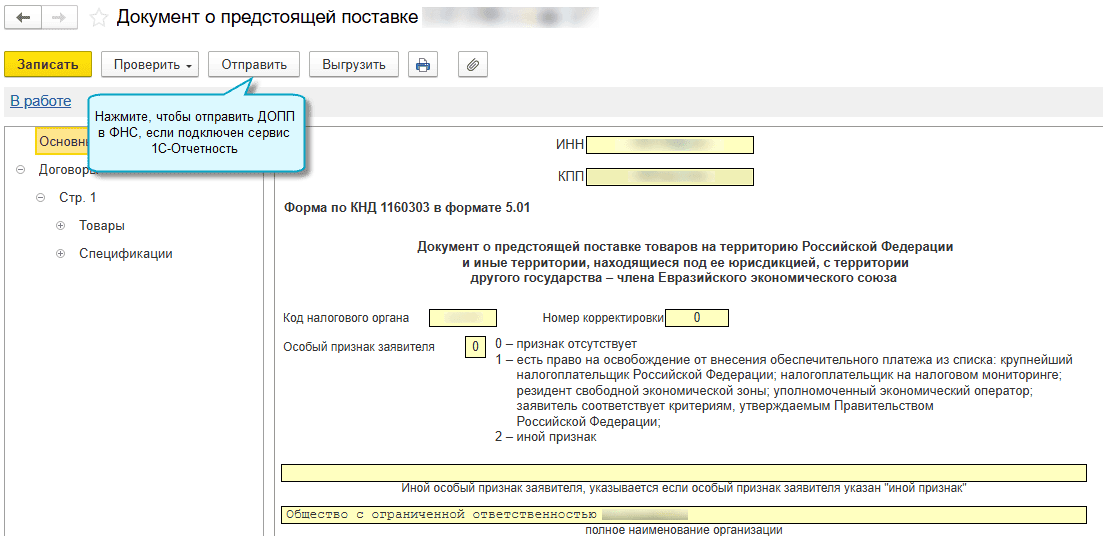Click the Особый признак заявителя field
The width and height of the screenshot is (1103, 536).
click(476, 347)
